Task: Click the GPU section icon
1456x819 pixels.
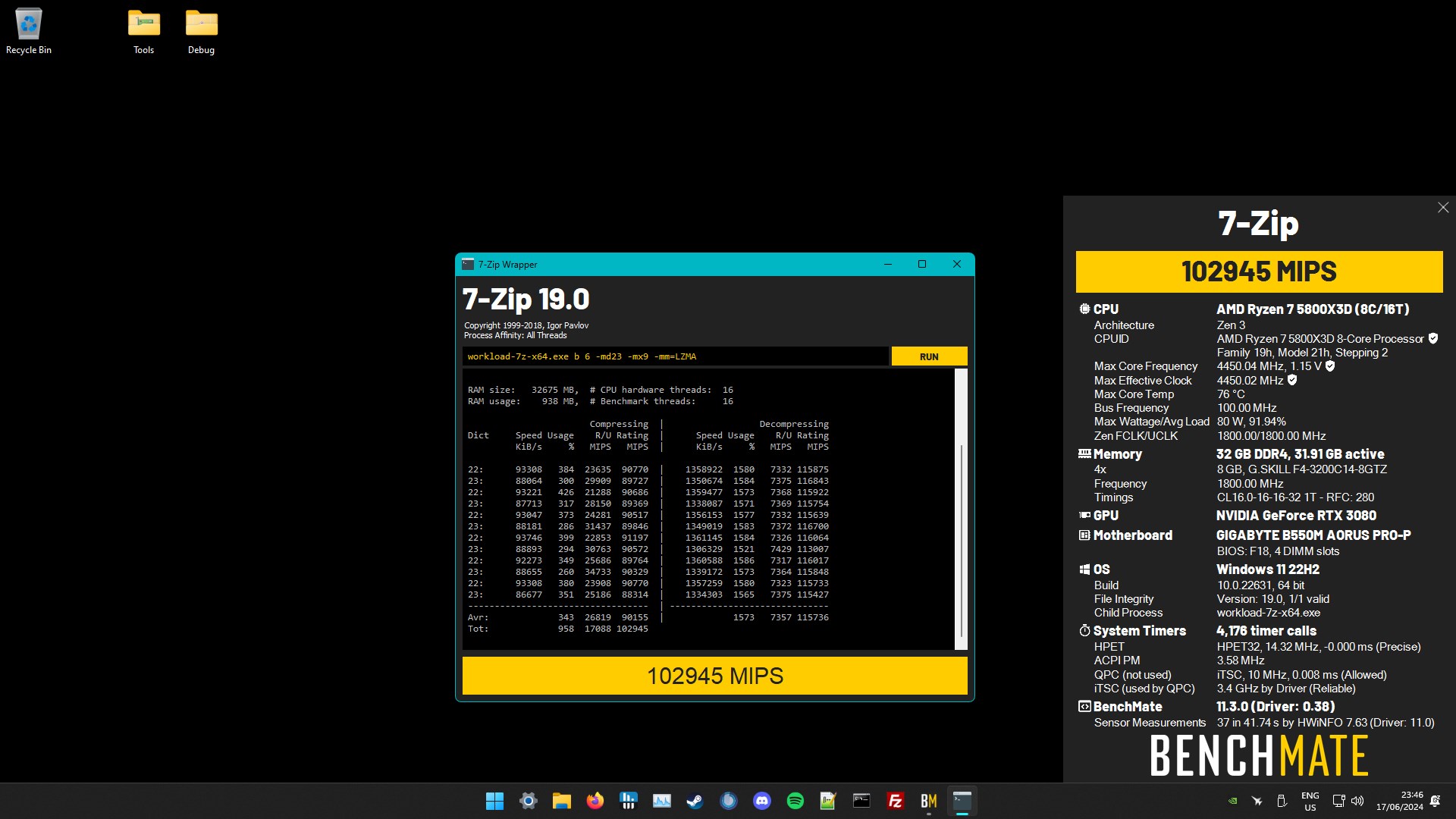Action: pyautogui.click(x=1084, y=515)
